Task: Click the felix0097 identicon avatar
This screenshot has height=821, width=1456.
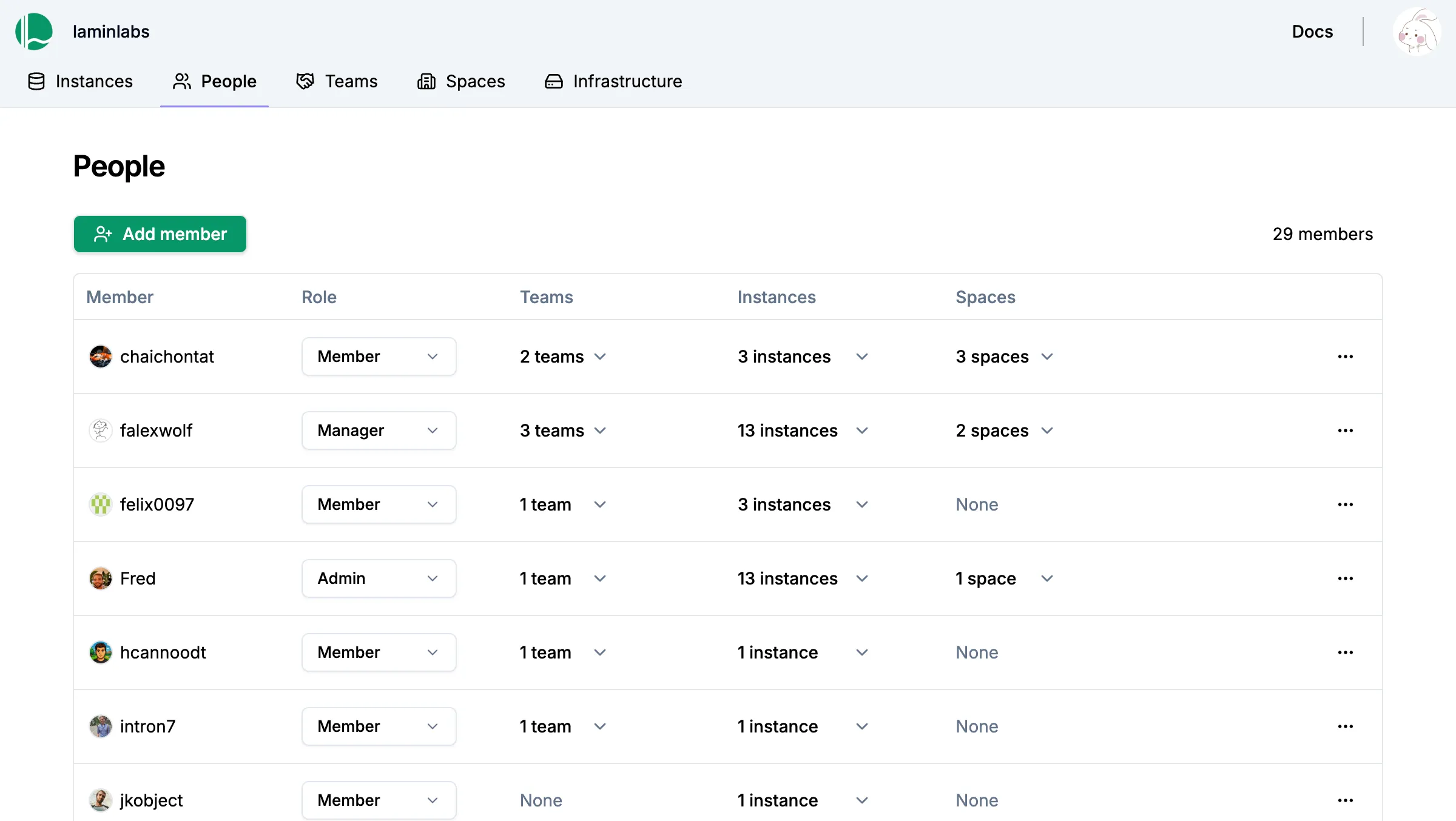Action: click(x=101, y=504)
